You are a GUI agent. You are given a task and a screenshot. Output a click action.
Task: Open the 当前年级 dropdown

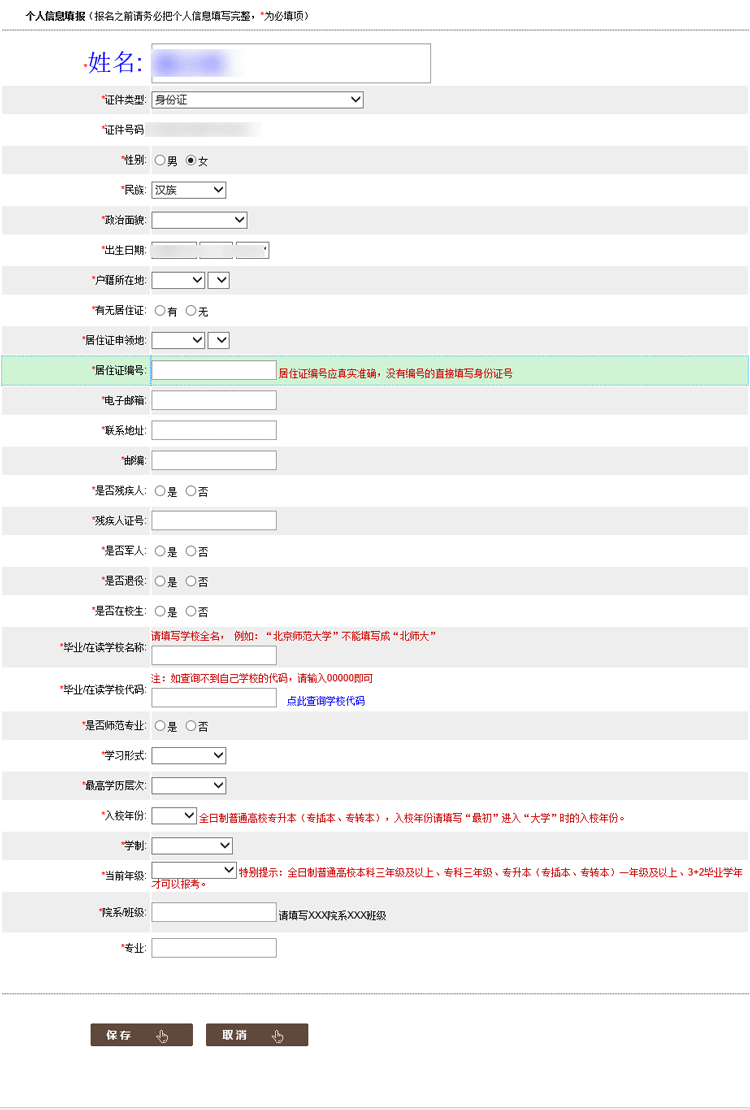click(194, 869)
